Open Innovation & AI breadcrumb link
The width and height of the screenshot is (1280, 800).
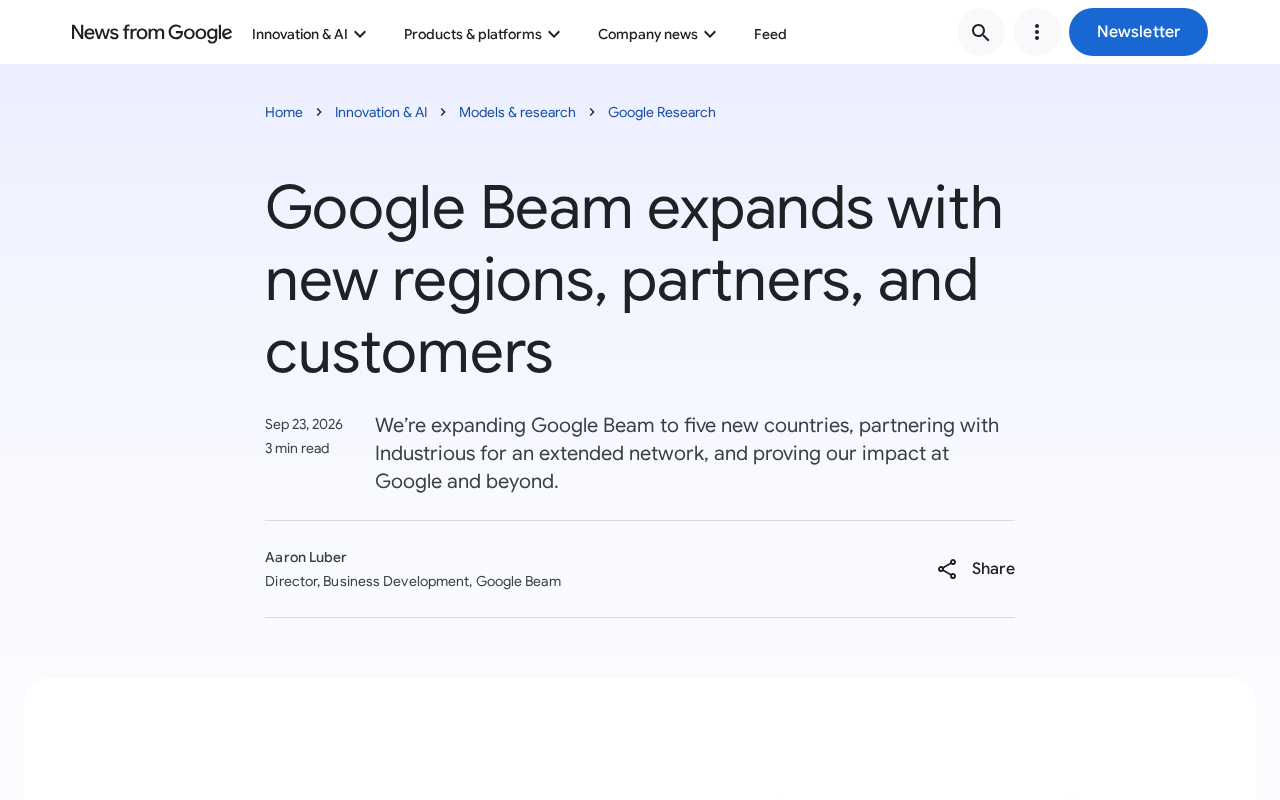pyautogui.click(x=381, y=112)
